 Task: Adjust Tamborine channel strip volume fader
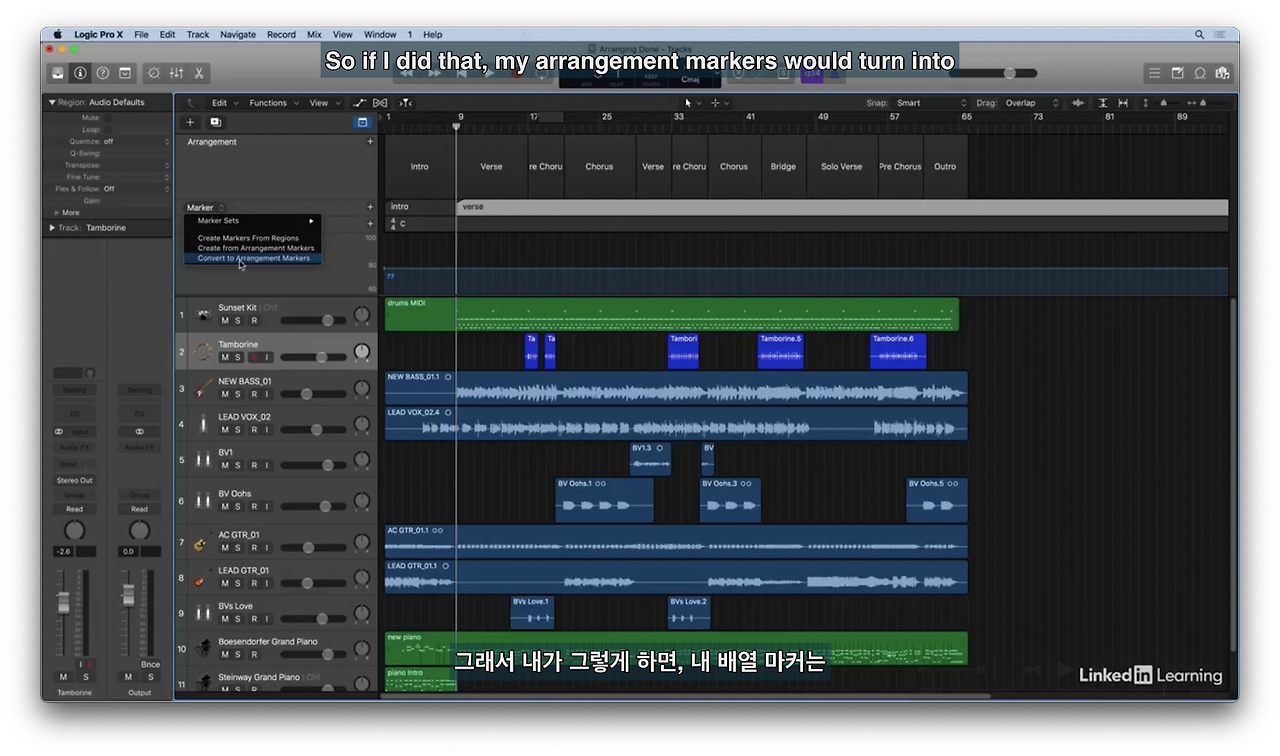[63, 602]
